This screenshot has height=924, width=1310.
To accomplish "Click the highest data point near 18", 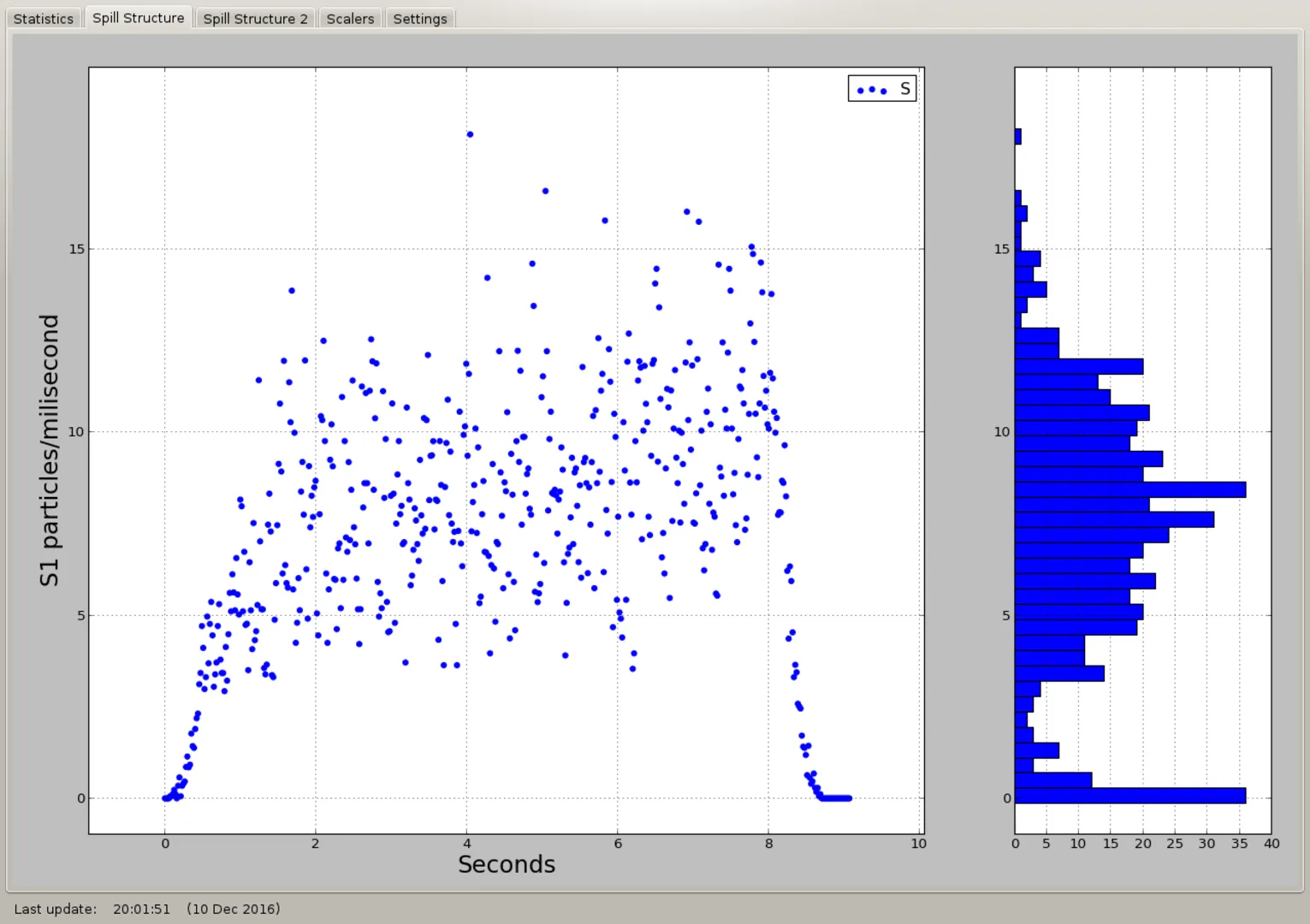I will point(470,134).
